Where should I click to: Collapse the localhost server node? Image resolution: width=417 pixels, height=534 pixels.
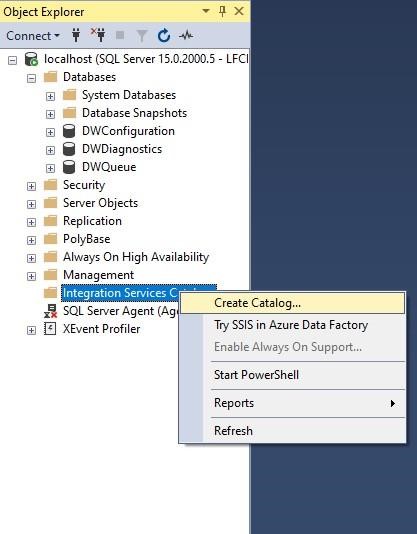[x=13, y=61]
